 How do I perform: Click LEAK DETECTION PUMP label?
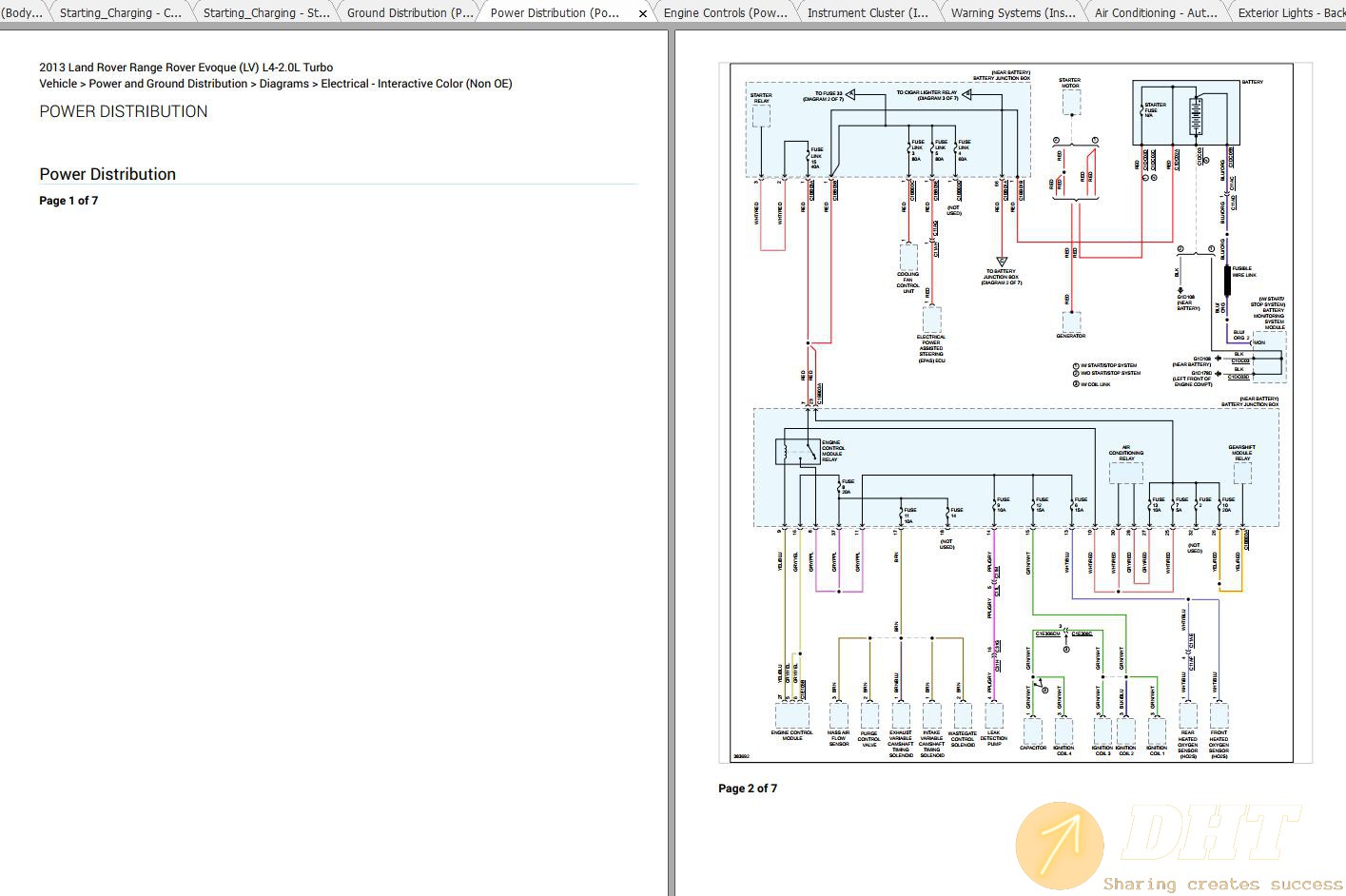[x=994, y=738]
